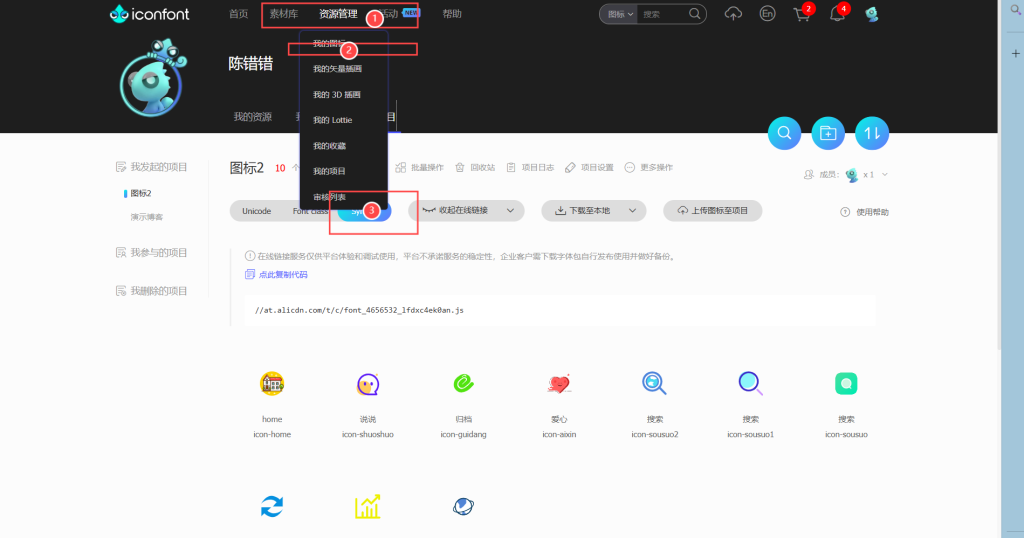Select 演示博客 project in sidebar
The image size is (1024, 538).
146,216
